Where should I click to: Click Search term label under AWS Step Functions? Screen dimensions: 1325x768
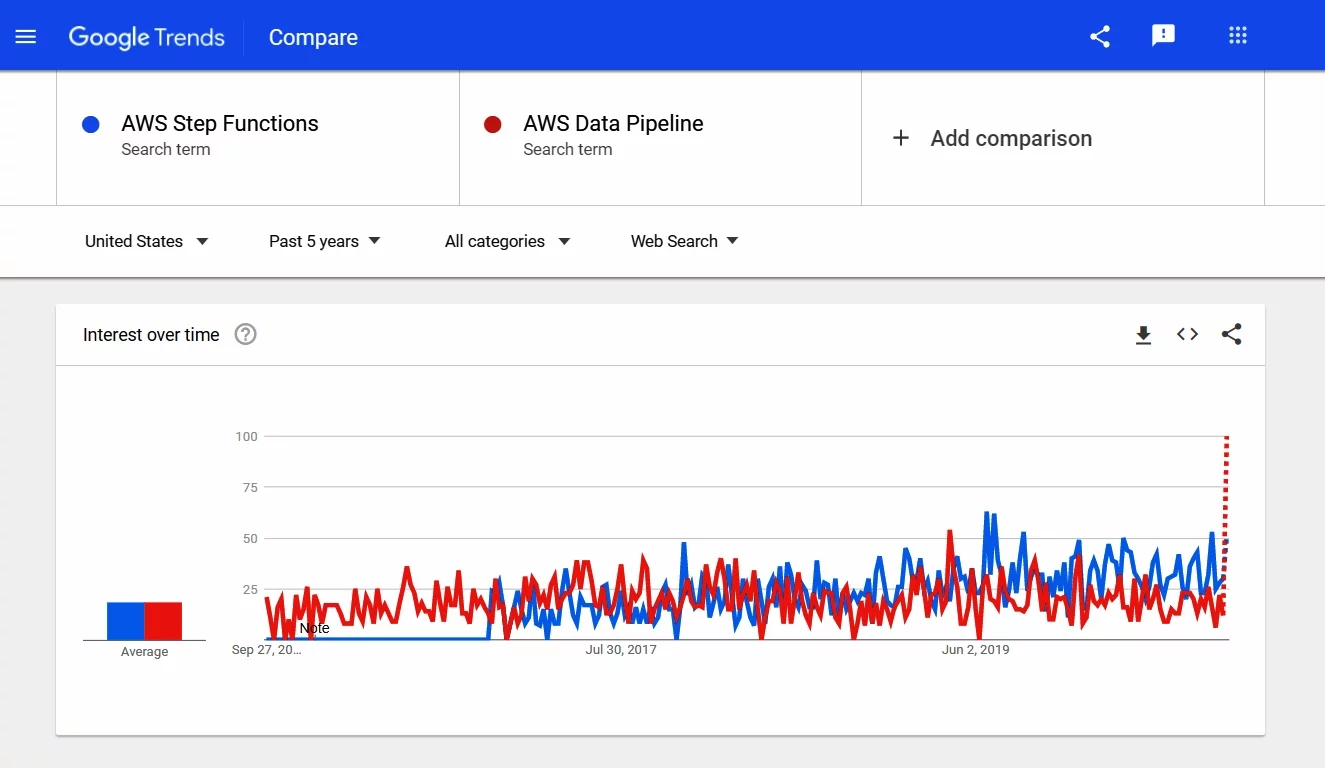[166, 149]
